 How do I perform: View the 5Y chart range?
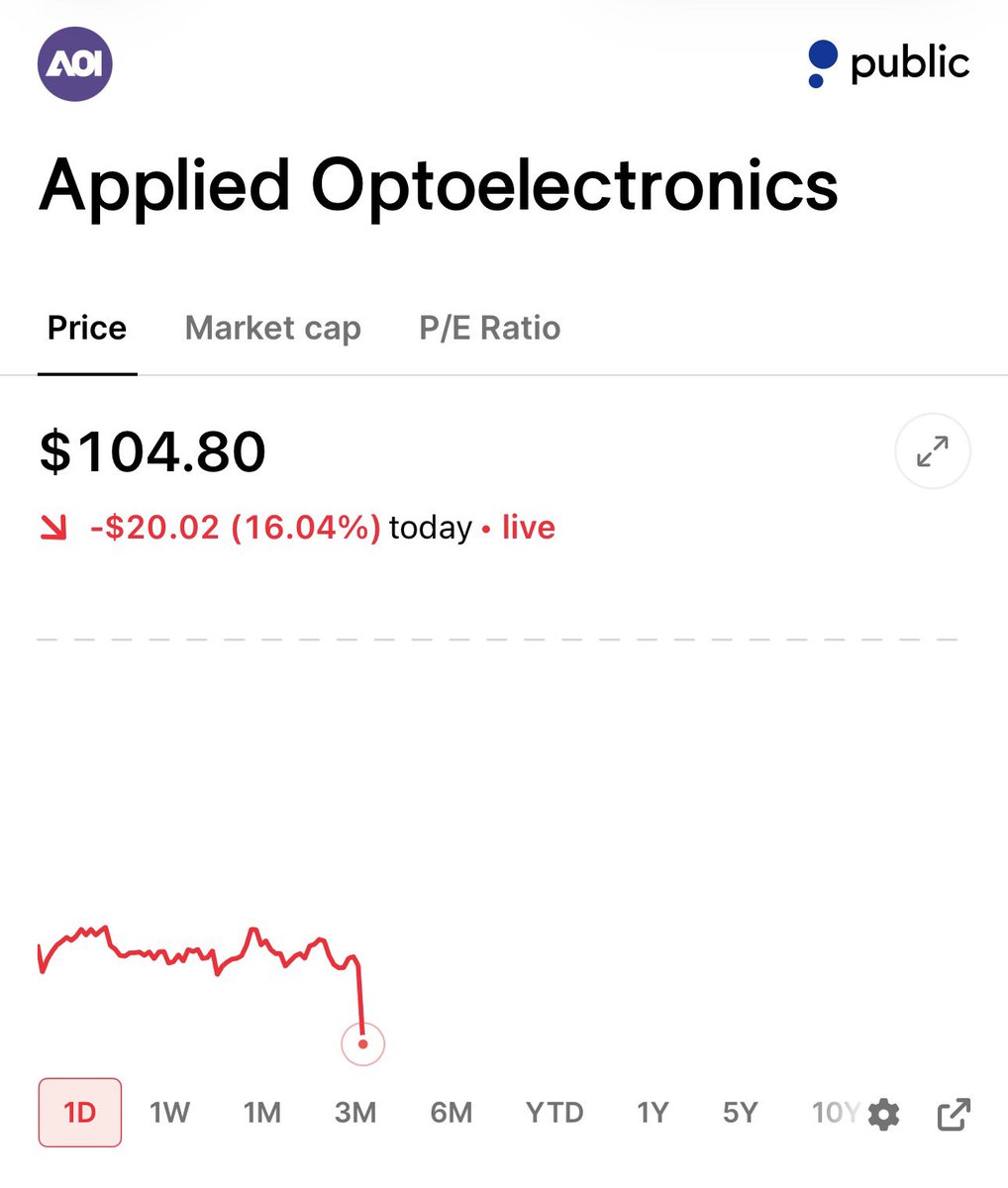pos(740,1113)
